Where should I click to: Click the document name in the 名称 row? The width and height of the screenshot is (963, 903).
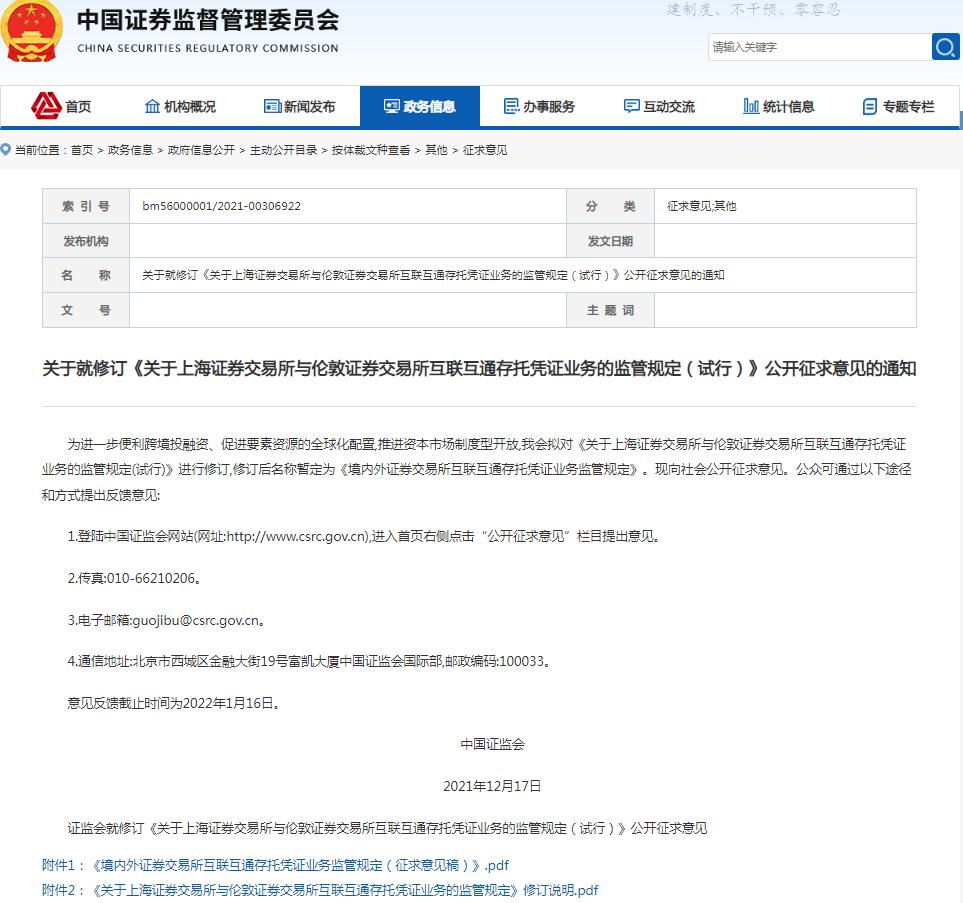(x=433, y=275)
